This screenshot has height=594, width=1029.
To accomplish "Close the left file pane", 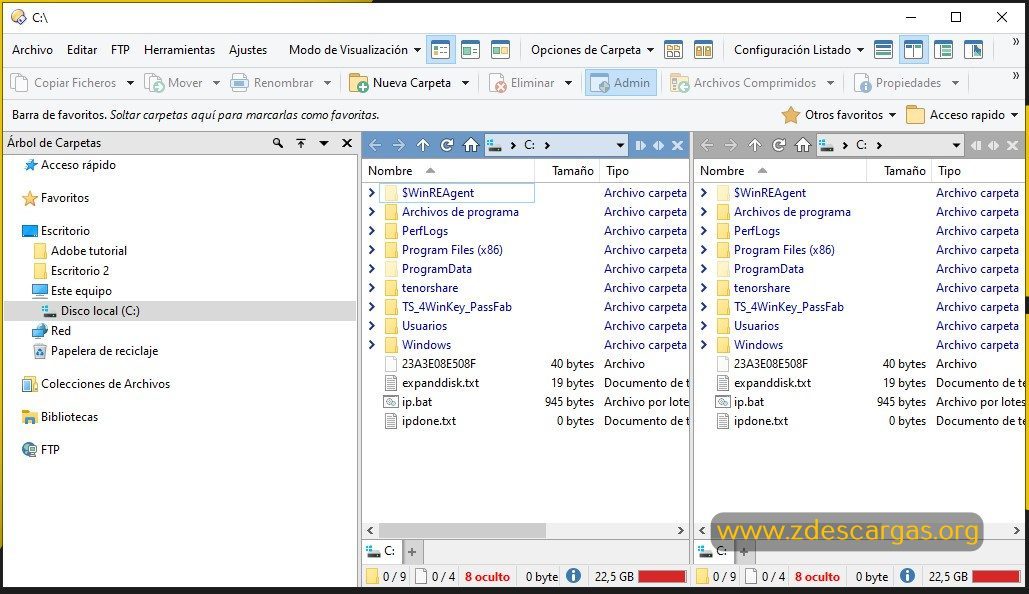I will click(678, 145).
